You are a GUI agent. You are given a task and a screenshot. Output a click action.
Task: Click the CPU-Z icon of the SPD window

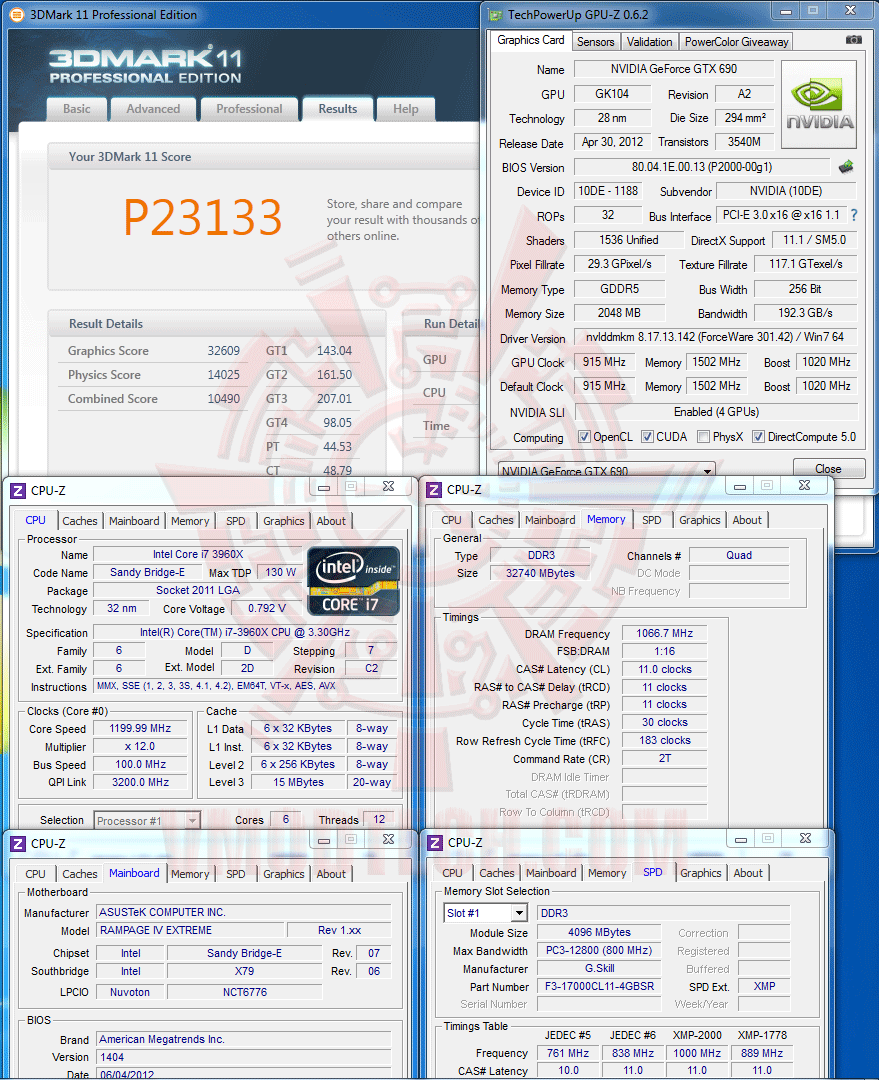(x=435, y=843)
